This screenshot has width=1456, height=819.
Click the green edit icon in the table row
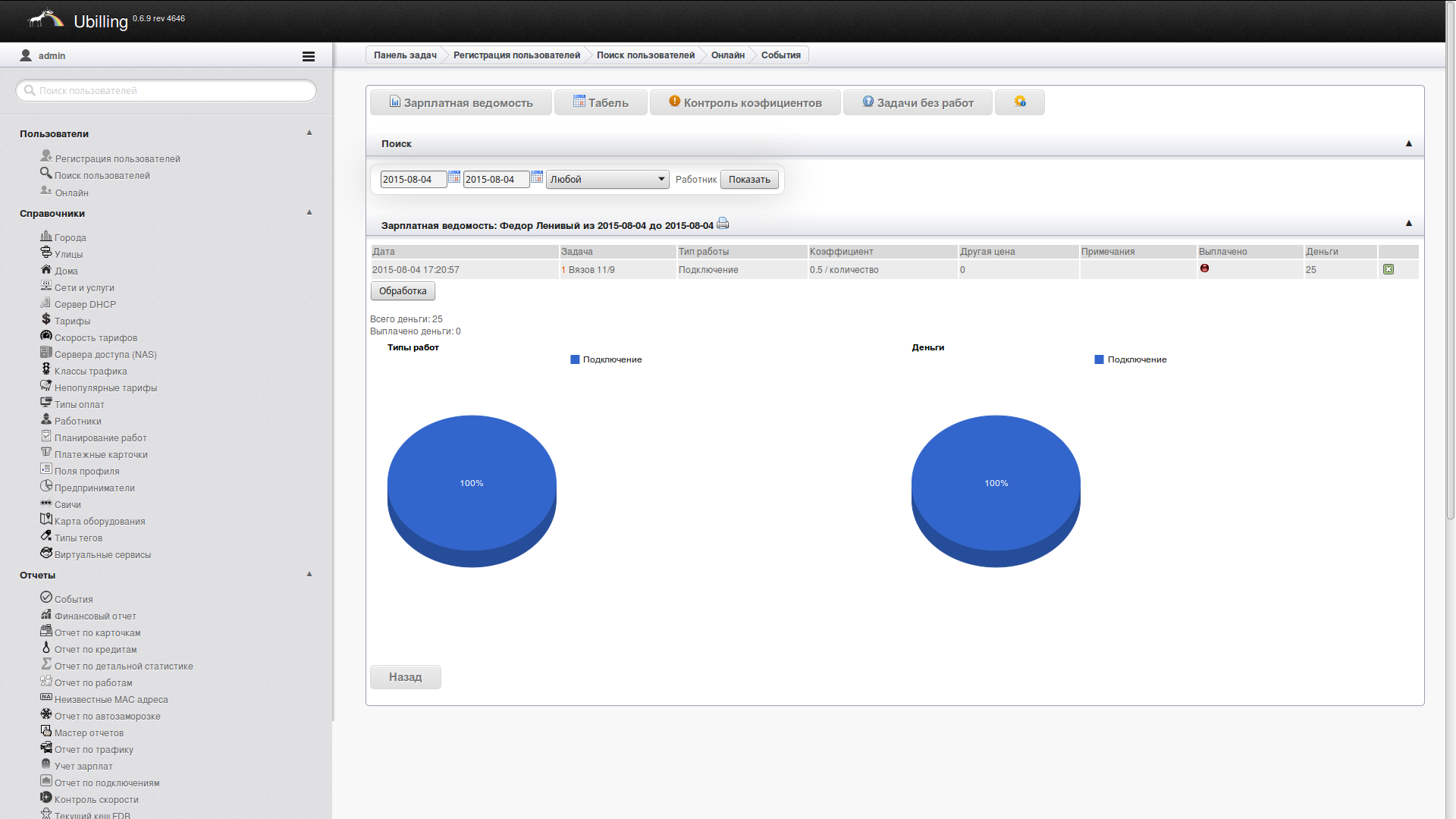click(x=1389, y=269)
